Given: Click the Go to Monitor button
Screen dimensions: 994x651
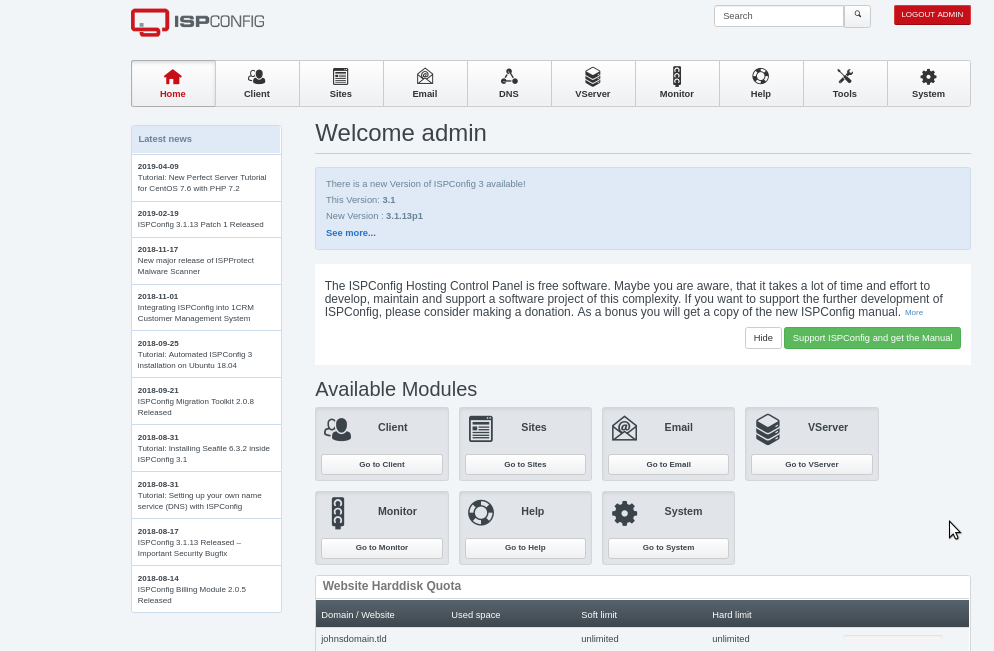Looking at the screenshot, I should (x=382, y=548).
